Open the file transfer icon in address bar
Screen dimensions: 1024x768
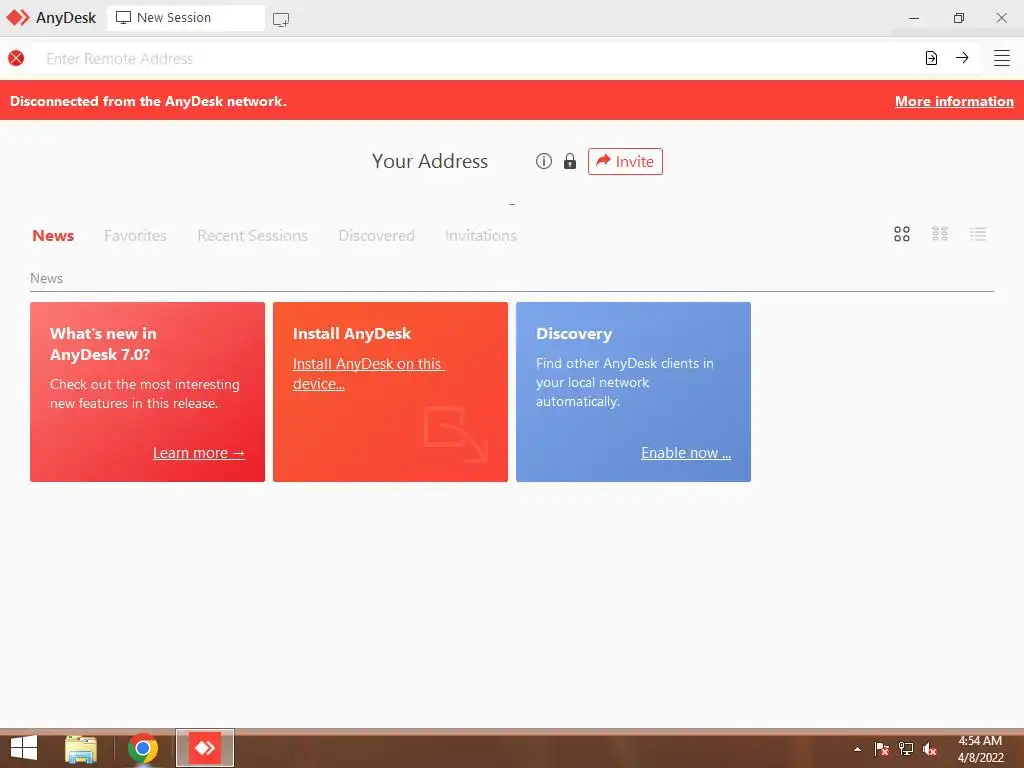pyautogui.click(x=931, y=58)
